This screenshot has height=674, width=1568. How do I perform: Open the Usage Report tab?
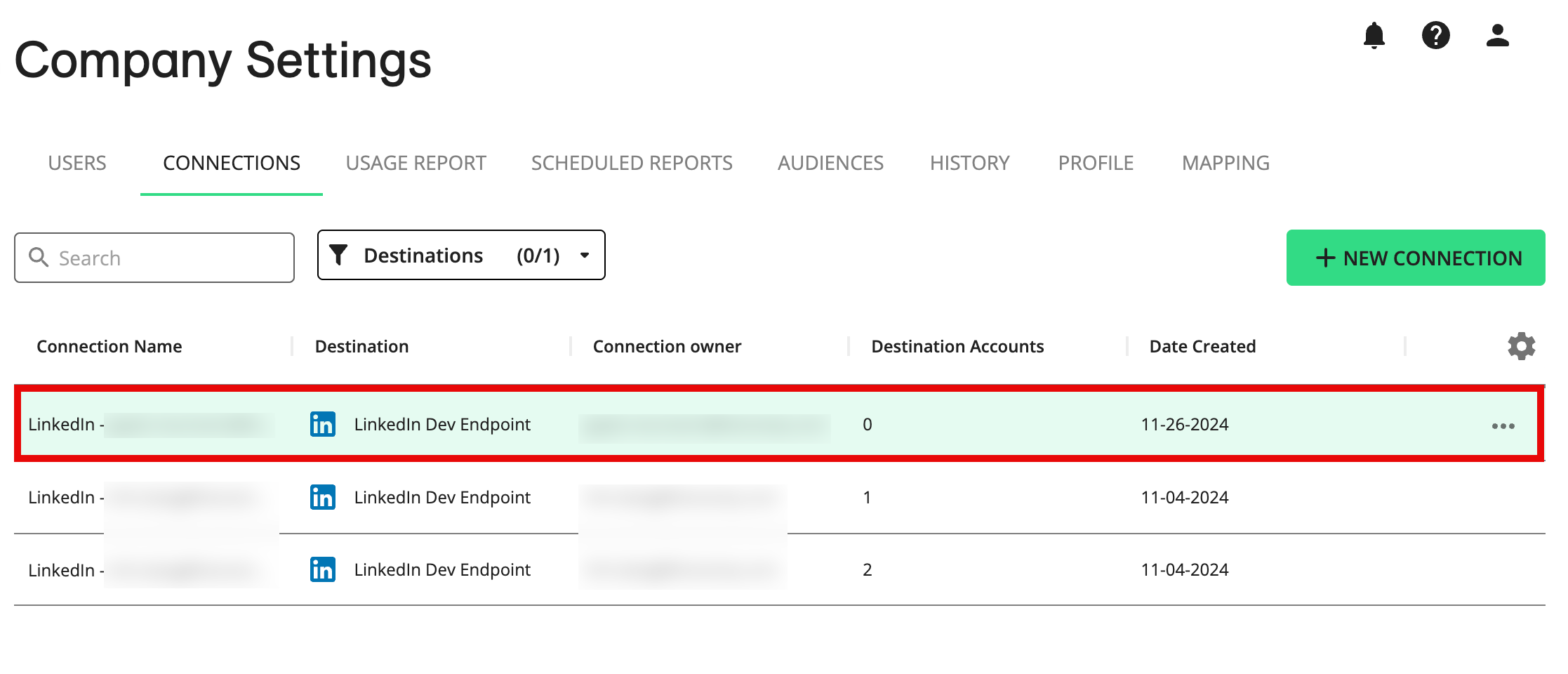416,163
